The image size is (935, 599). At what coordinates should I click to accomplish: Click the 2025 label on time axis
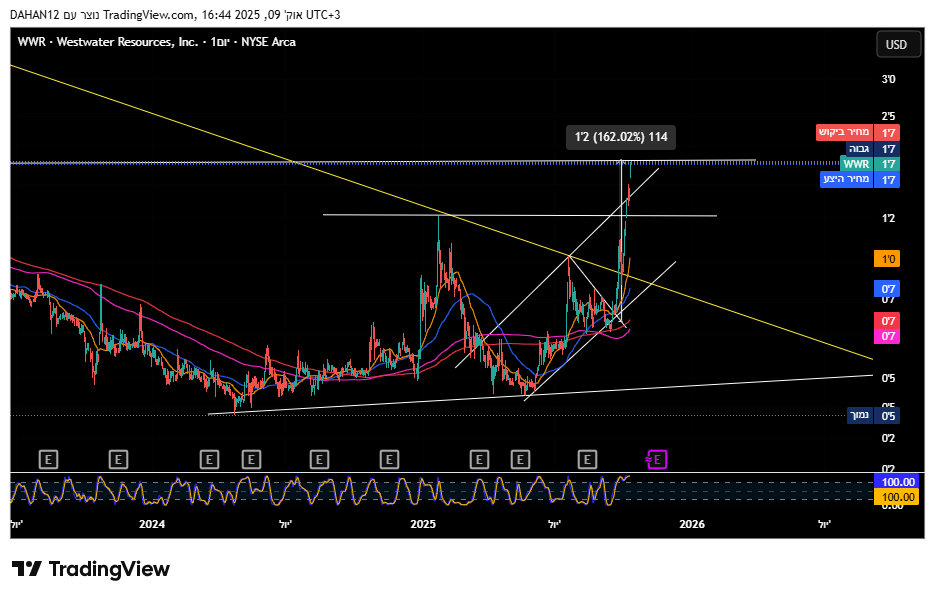[423, 524]
